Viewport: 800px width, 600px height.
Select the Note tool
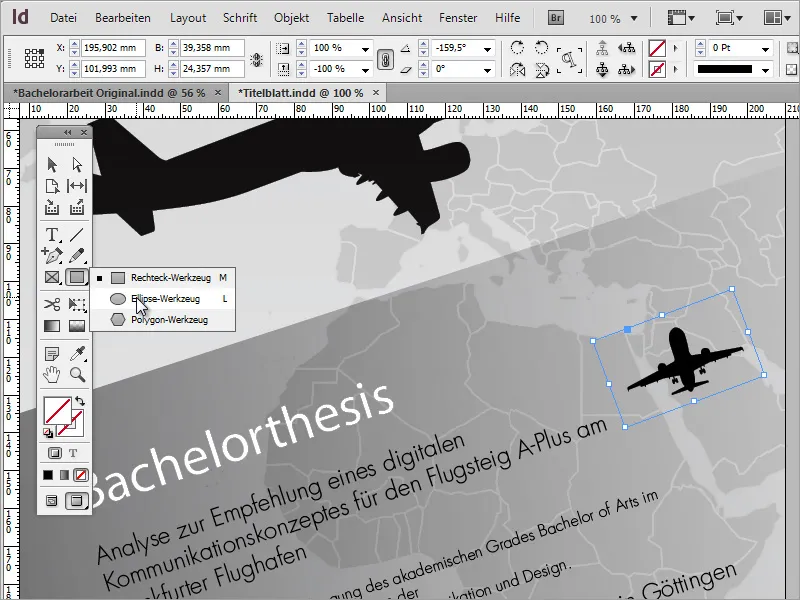tap(52, 353)
